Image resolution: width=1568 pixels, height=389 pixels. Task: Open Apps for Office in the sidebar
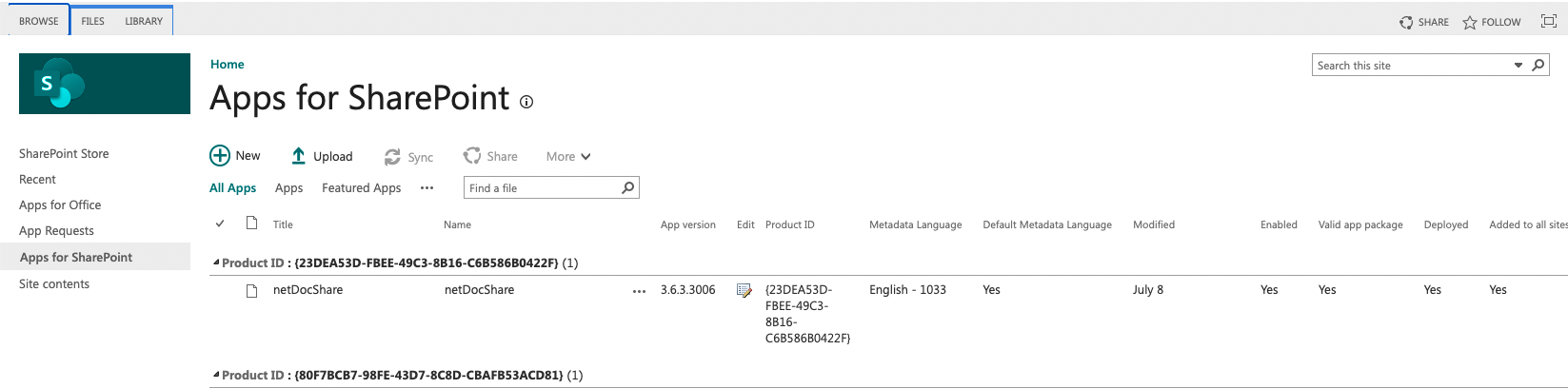coord(60,204)
